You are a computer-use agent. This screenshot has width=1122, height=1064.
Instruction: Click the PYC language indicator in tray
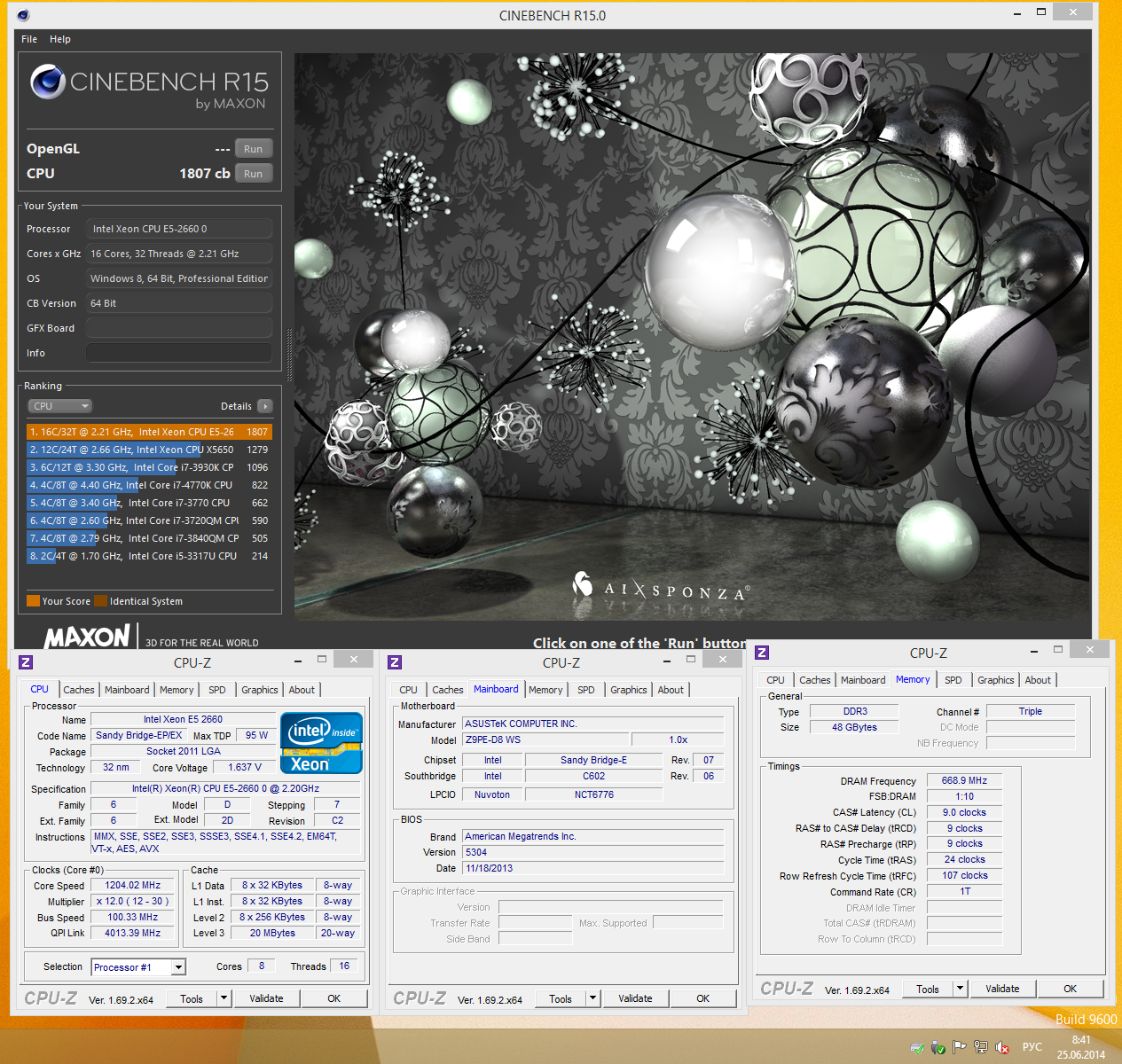tap(1032, 1047)
